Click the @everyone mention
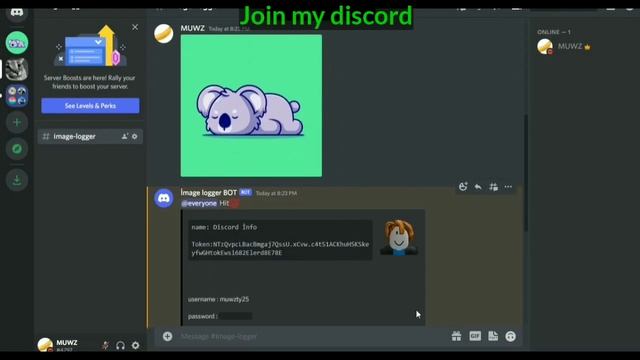This screenshot has height=360, width=640. 199,203
